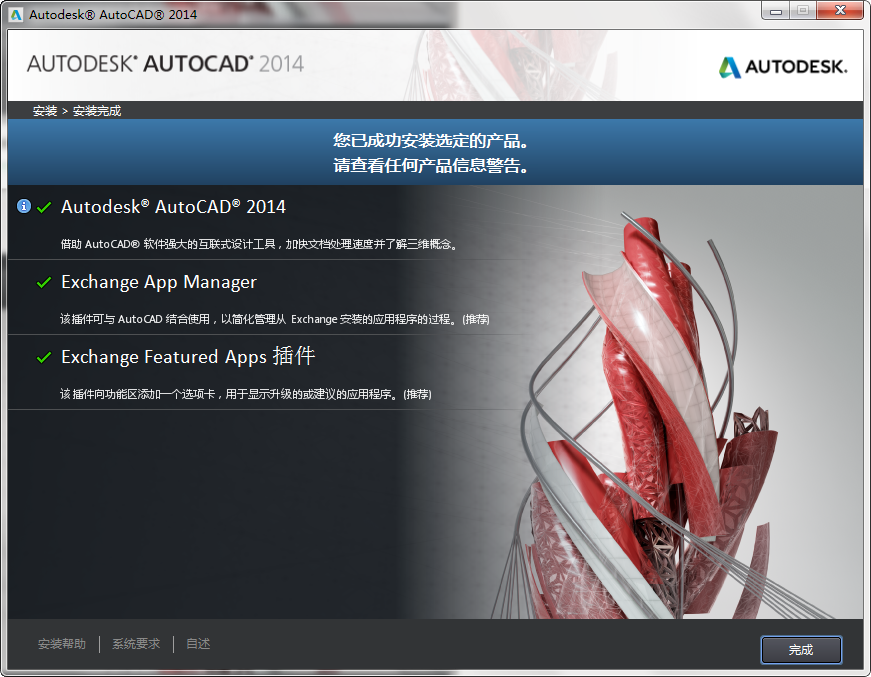Click the green checkmark beside Exchange App Manager

click(x=42, y=282)
